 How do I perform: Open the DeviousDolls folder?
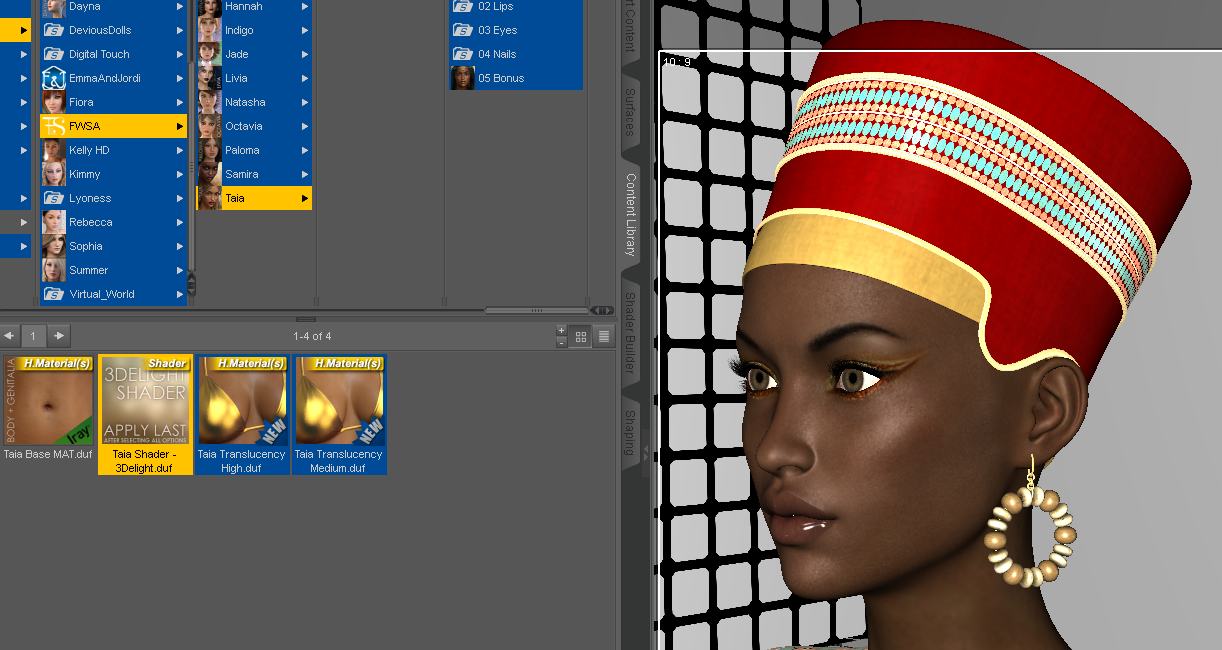[113, 30]
